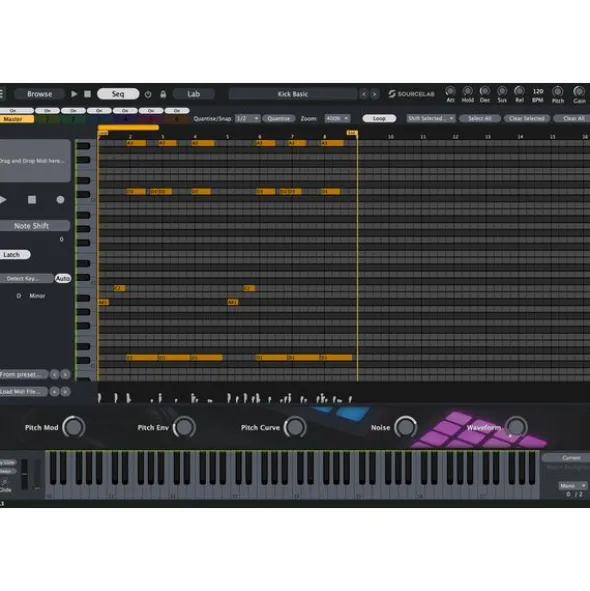Toggle the On switch above track 1
Screen dimensions: 590x591
[48, 110]
